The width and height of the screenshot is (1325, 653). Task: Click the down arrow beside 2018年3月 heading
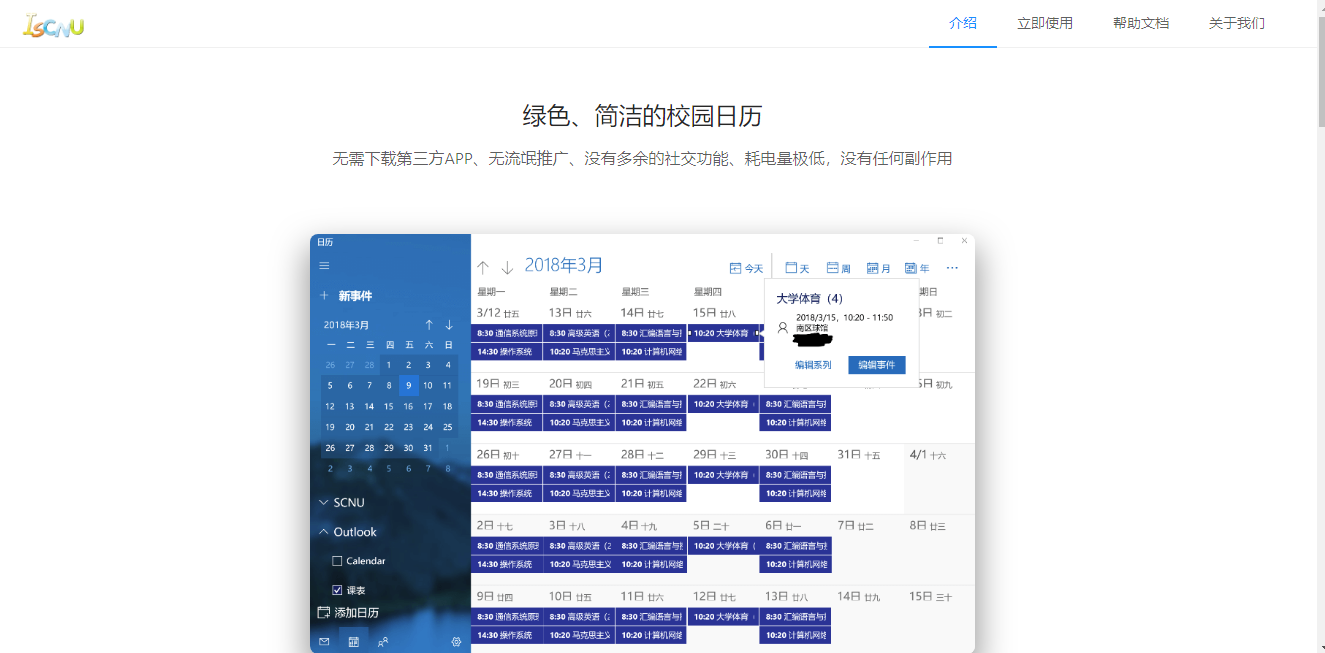tap(507, 267)
